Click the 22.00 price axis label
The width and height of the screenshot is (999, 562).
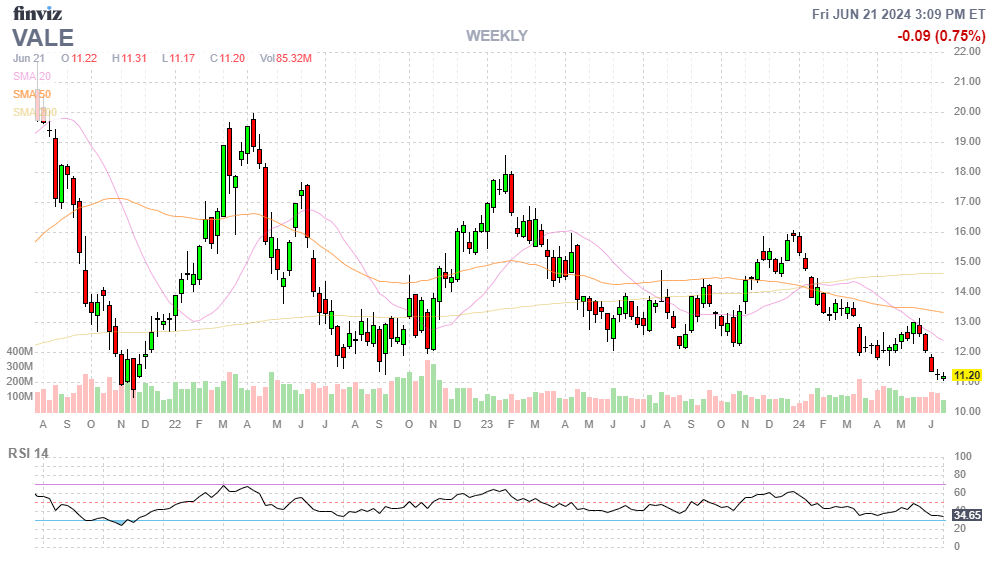coord(965,51)
